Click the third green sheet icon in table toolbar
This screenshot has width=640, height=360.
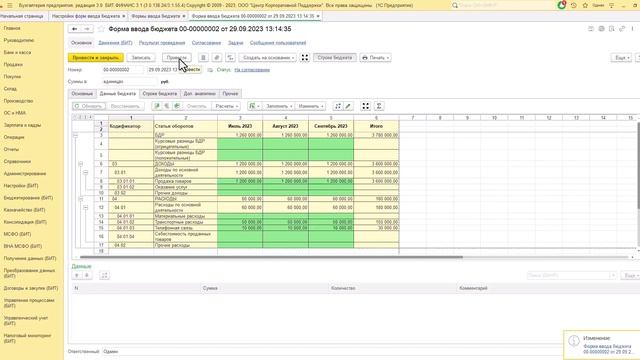coord(177,106)
